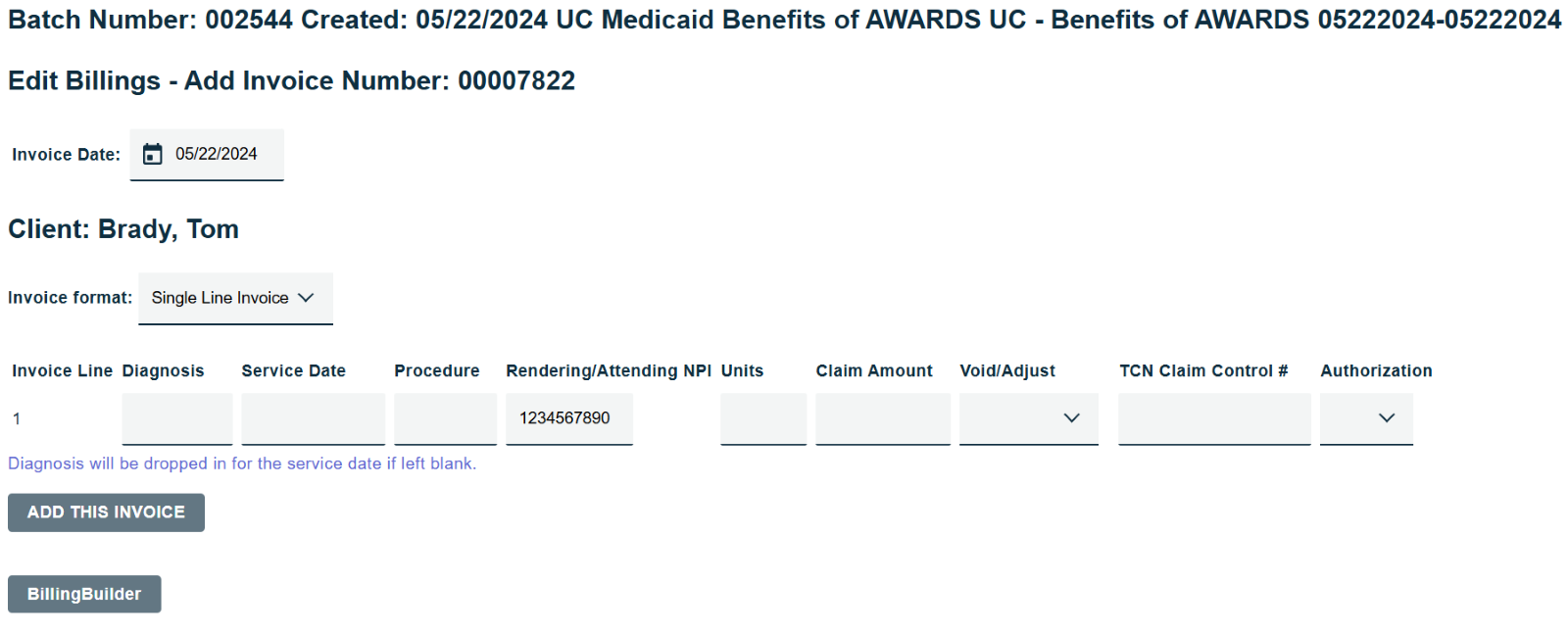Expand the Single Line Invoice format dropdown
Viewport: 1568px width, 634px height.
(x=235, y=298)
